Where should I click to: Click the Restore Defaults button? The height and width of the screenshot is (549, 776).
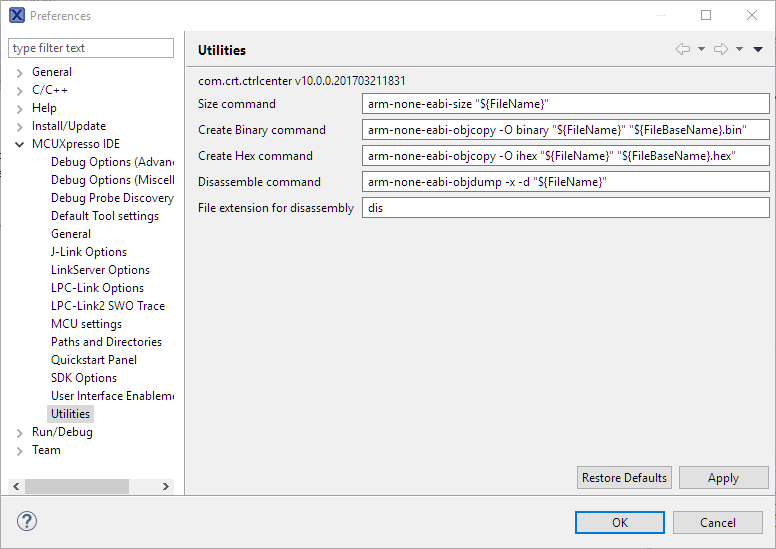pos(625,478)
